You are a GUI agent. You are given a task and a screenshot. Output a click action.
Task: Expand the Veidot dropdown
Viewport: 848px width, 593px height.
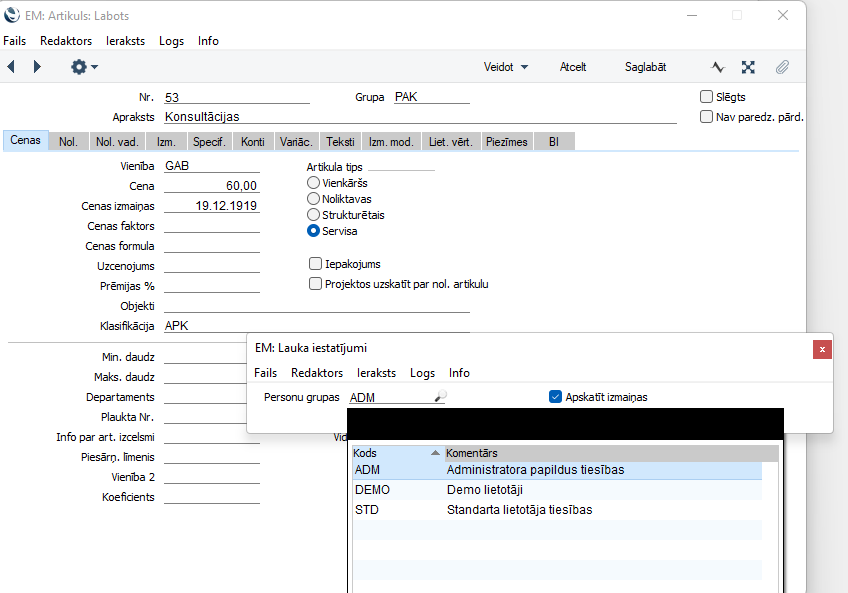(x=505, y=67)
